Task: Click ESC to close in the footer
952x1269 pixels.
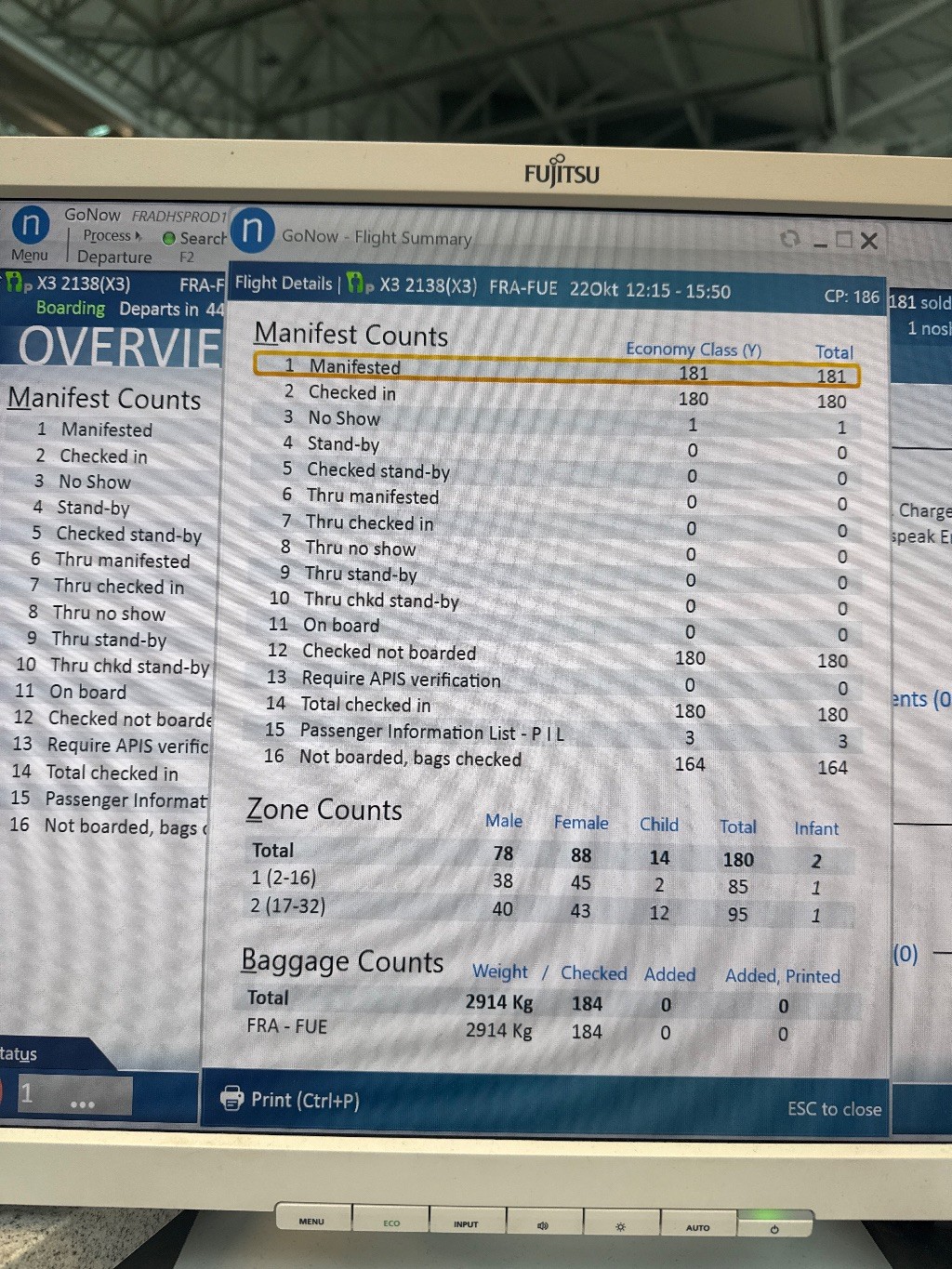Action: (x=833, y=1108)
